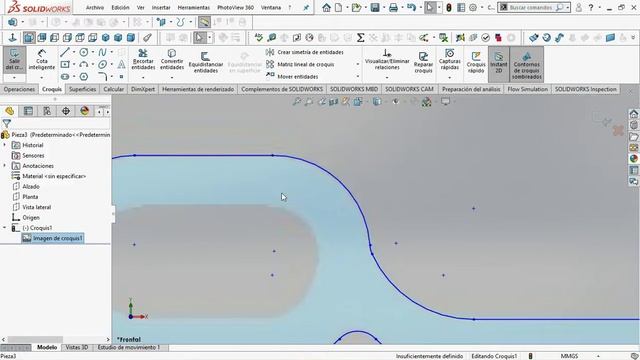The width and height of the screenshot is (640, 360).
Task: Open the Archivo menu
Action: coord(95,7)
